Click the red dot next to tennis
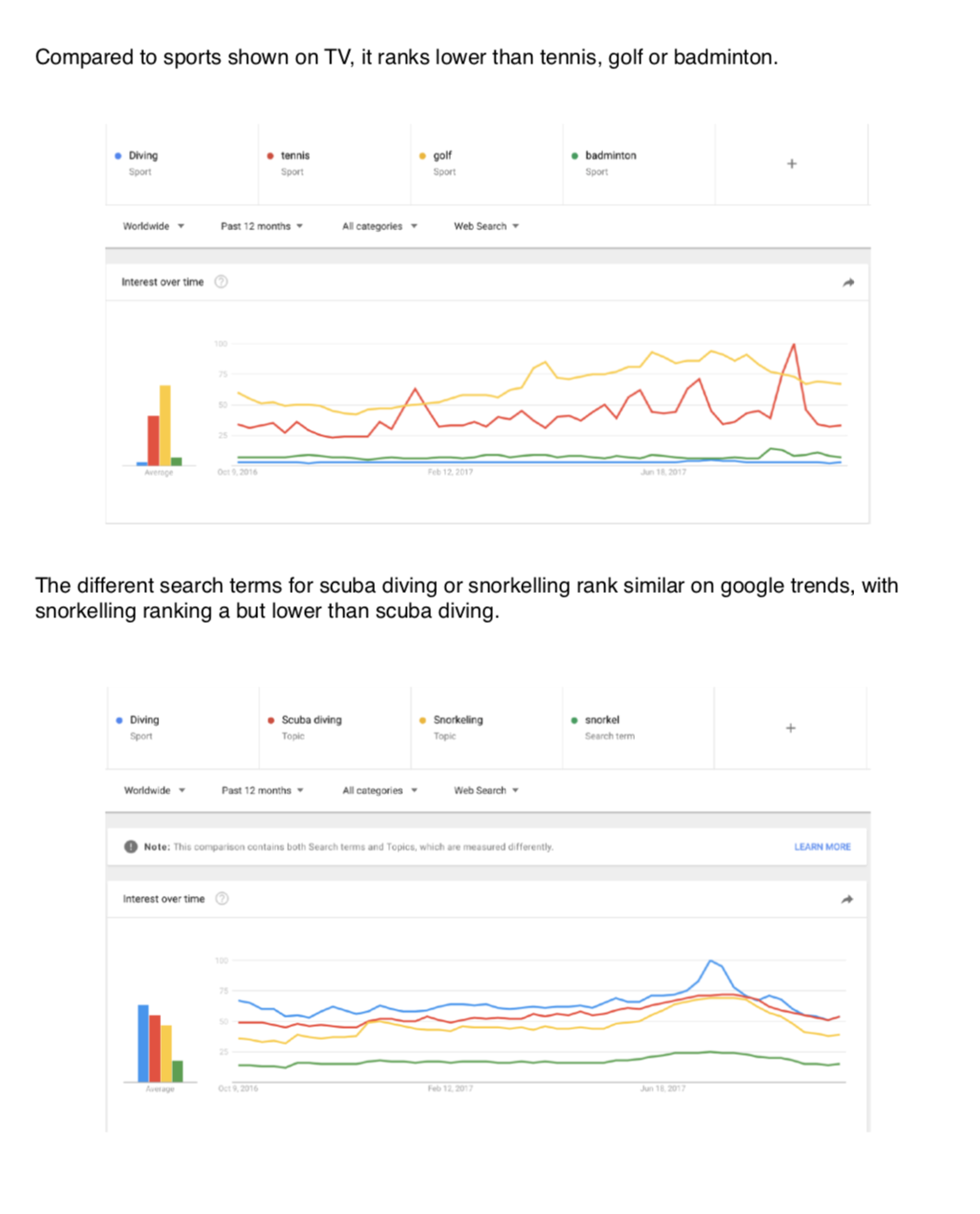 (x=270, y=156)
